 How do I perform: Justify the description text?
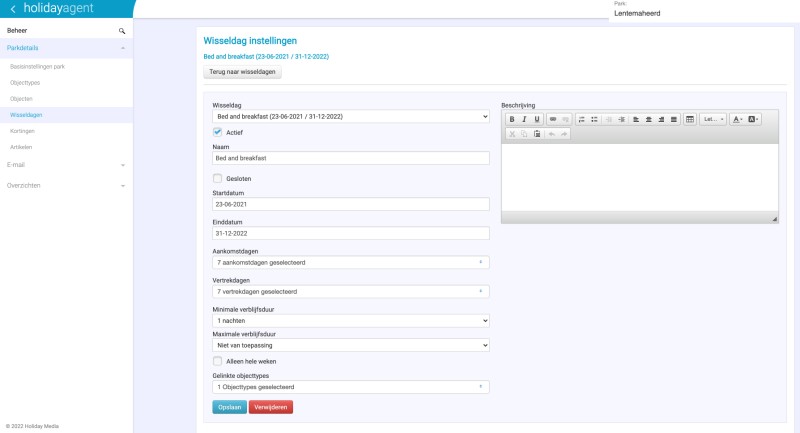[673, 119]
